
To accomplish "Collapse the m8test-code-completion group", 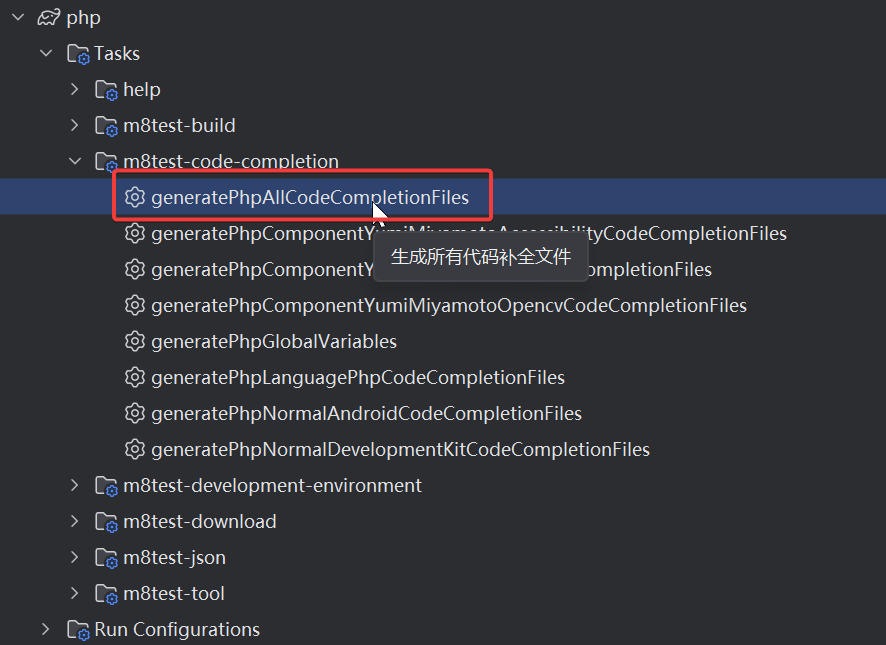I will pos(75,161).
